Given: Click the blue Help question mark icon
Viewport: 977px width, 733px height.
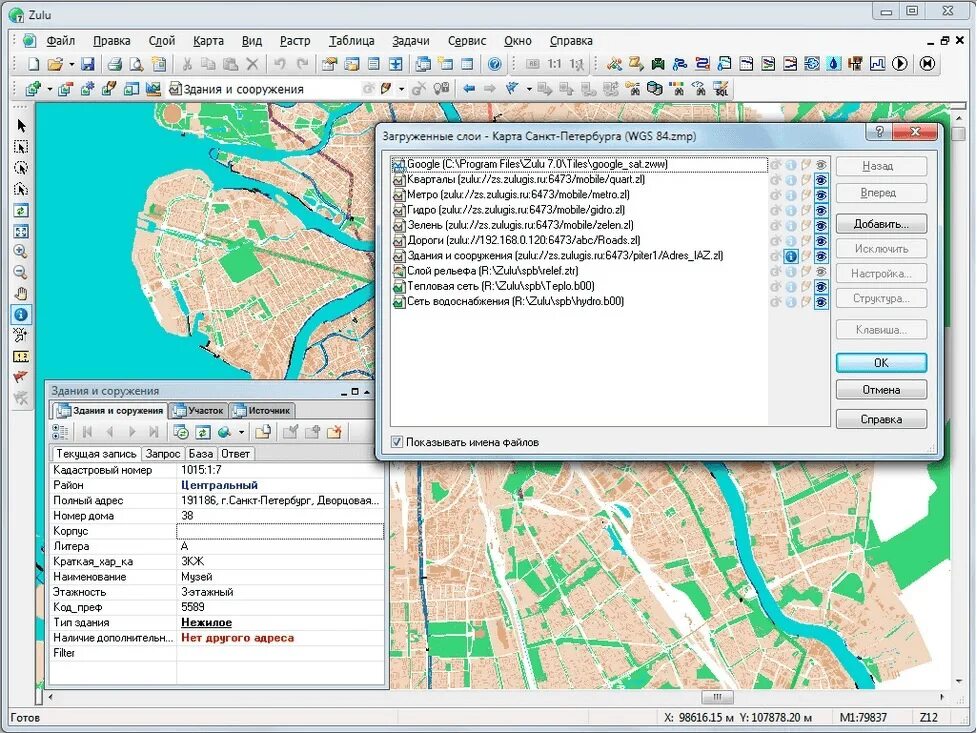Looking at the screenshot, I should (494, 64).
